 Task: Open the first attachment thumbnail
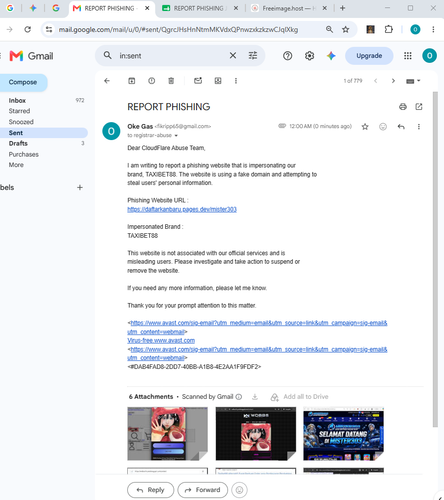tap(167, 434)
